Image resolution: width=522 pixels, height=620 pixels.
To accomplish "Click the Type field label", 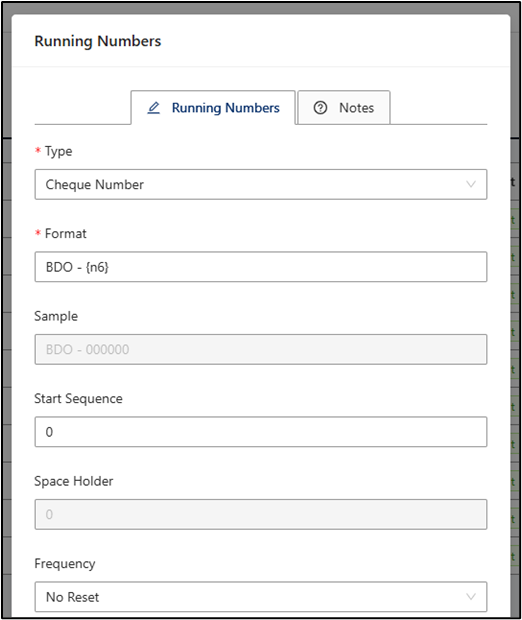I will coord(59,151).
